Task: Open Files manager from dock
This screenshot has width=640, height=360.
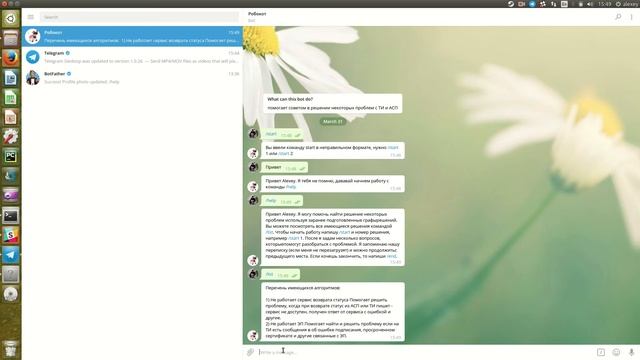Action: tap(11, 38)
